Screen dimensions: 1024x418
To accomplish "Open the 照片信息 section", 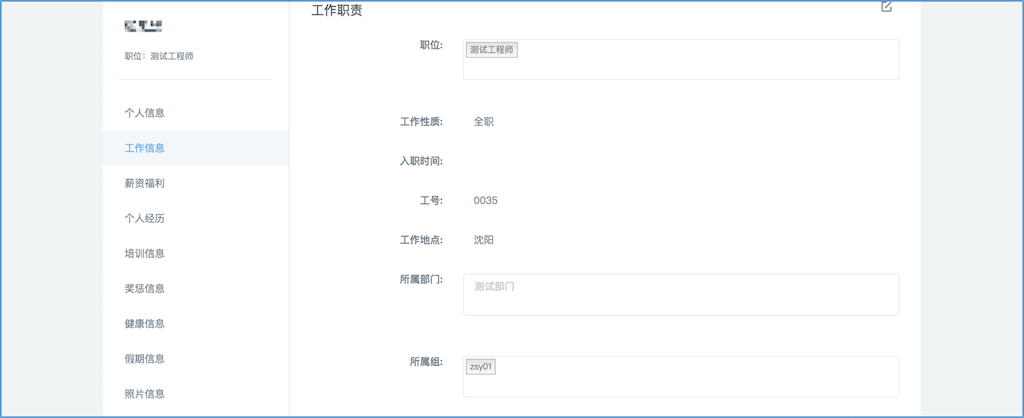I will [x=145, y=393].
